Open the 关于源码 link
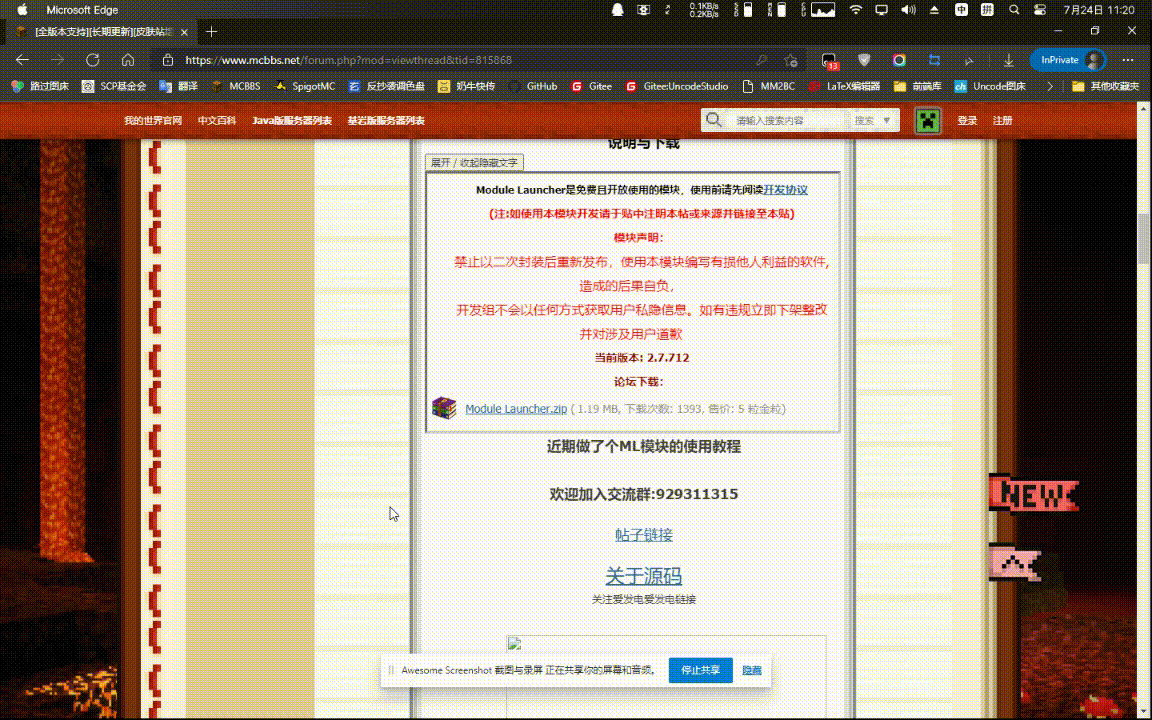 [x=644, y=576]
